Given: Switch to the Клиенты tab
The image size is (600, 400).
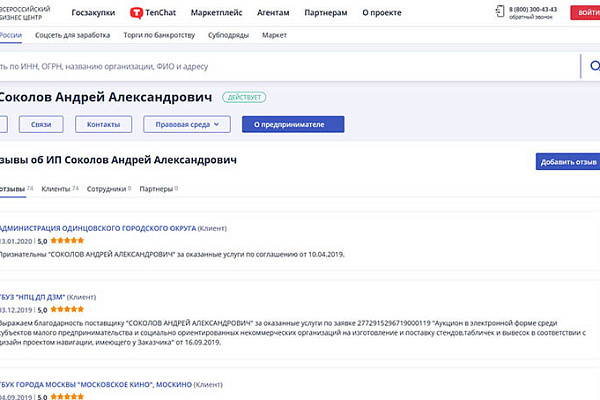Looking at the screenshot, I should pos(60,188).
